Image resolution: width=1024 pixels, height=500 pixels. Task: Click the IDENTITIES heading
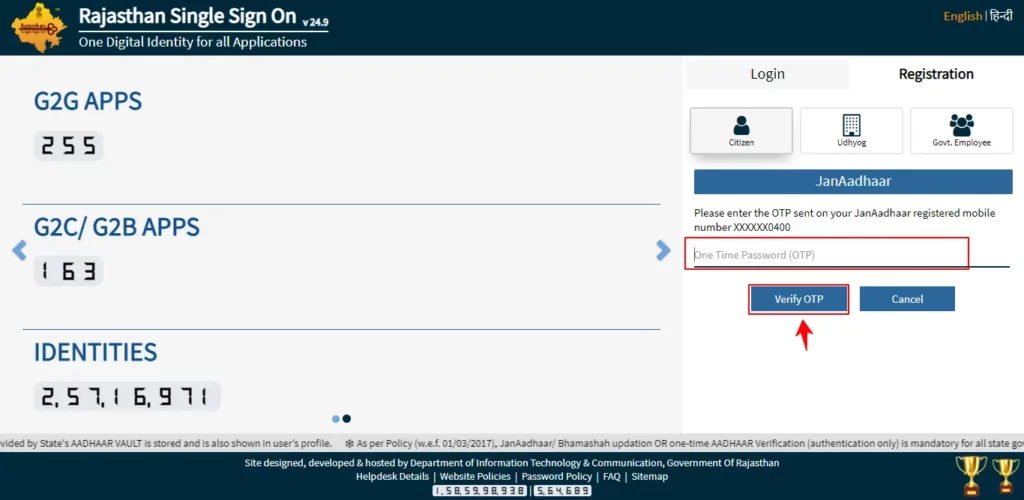95,352
